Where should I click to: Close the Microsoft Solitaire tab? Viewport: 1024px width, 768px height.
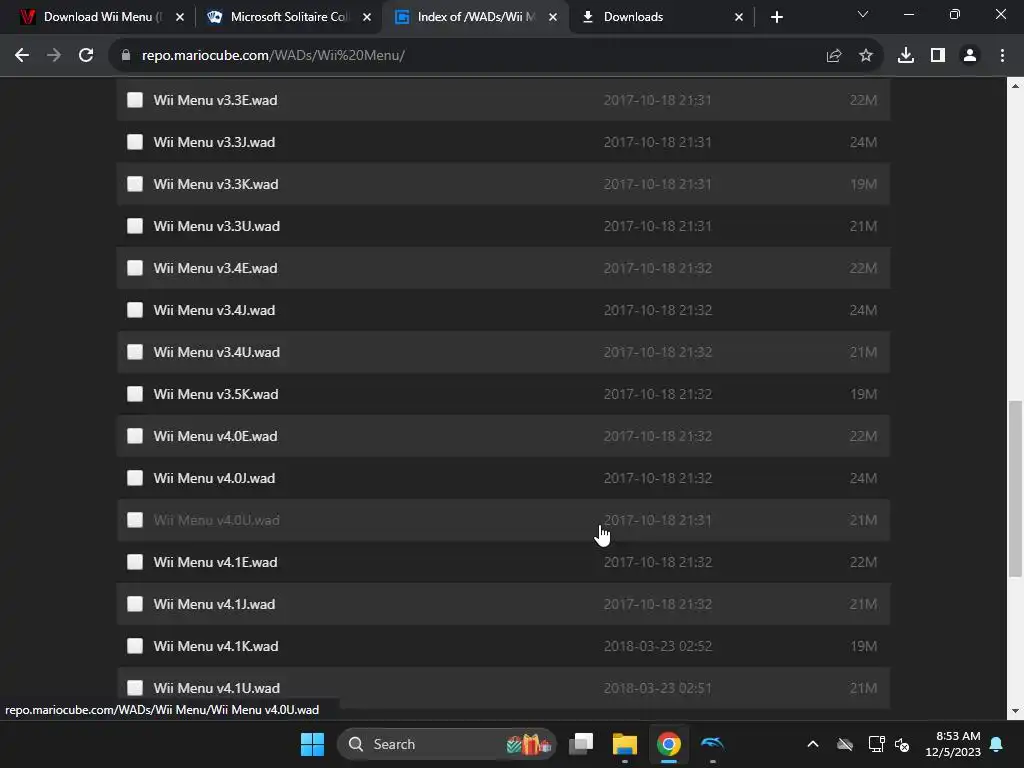click(366, 17)
